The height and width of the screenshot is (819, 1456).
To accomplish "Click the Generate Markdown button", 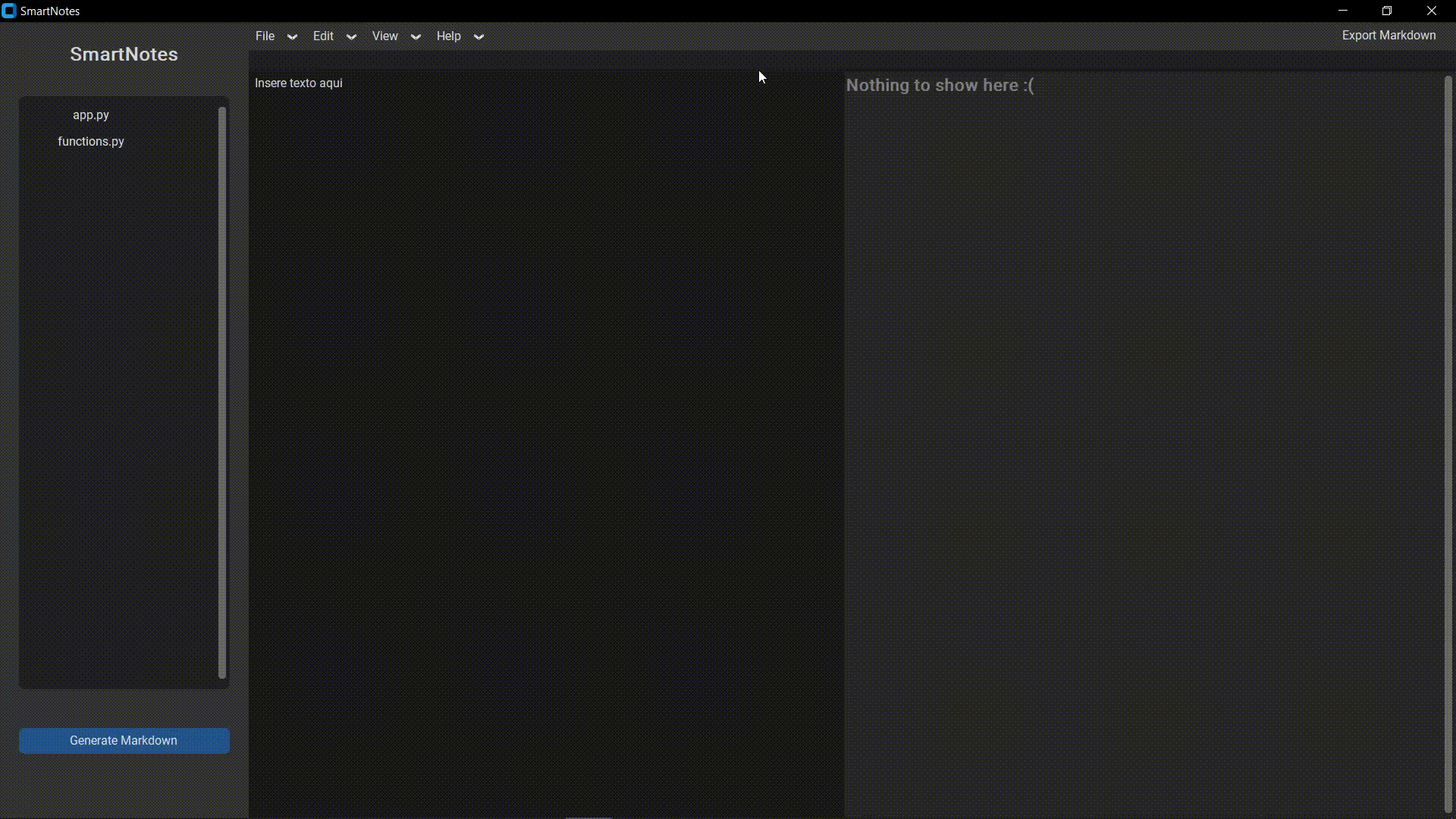I will [124, 741].
